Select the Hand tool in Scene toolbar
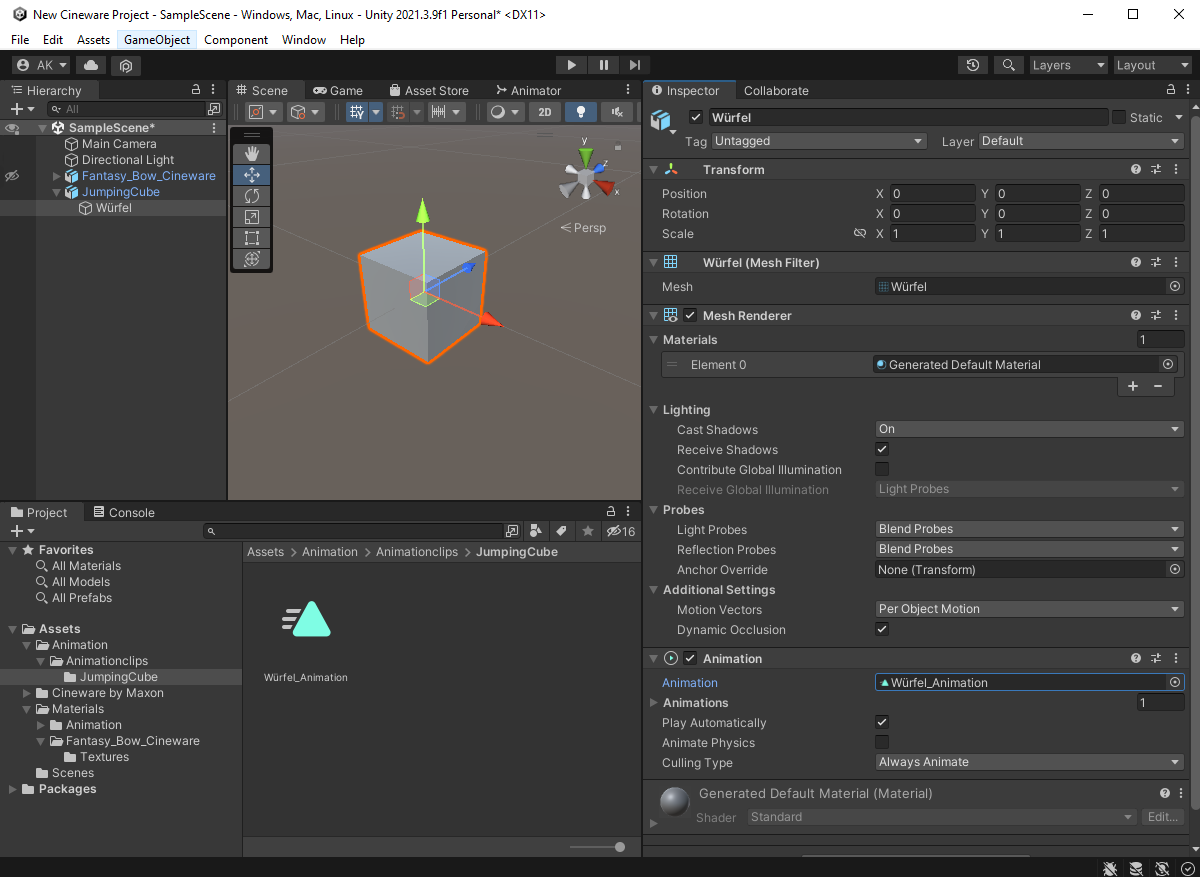 point(252,153)
